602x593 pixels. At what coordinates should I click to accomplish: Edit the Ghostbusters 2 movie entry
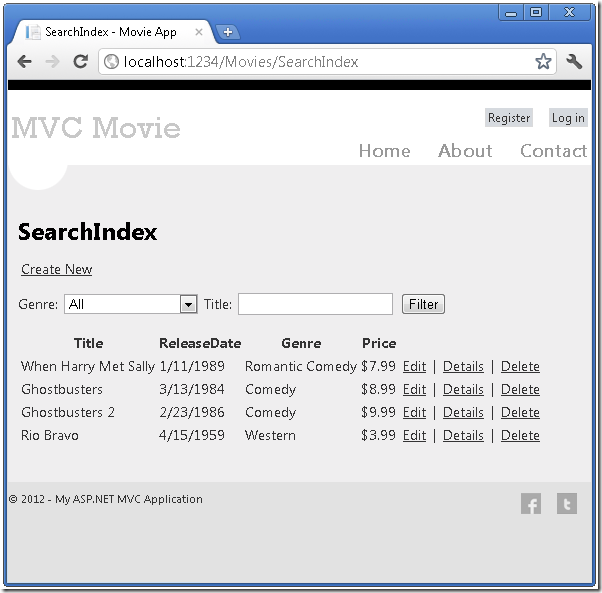(x=414, y=412)
